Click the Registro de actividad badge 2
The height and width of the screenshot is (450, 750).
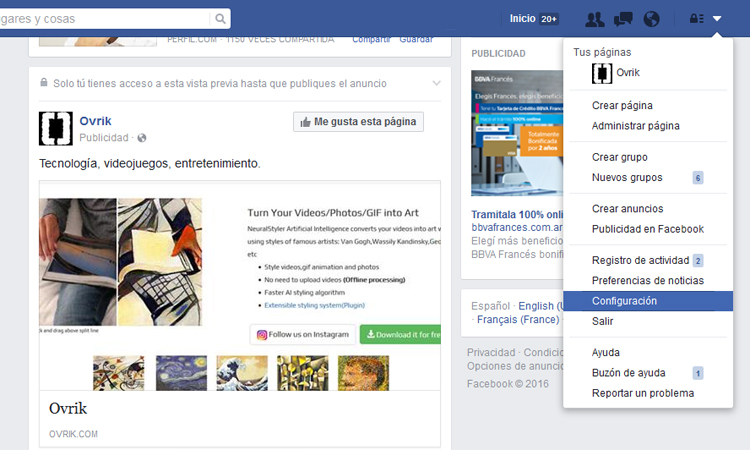(x=698, y=261)
